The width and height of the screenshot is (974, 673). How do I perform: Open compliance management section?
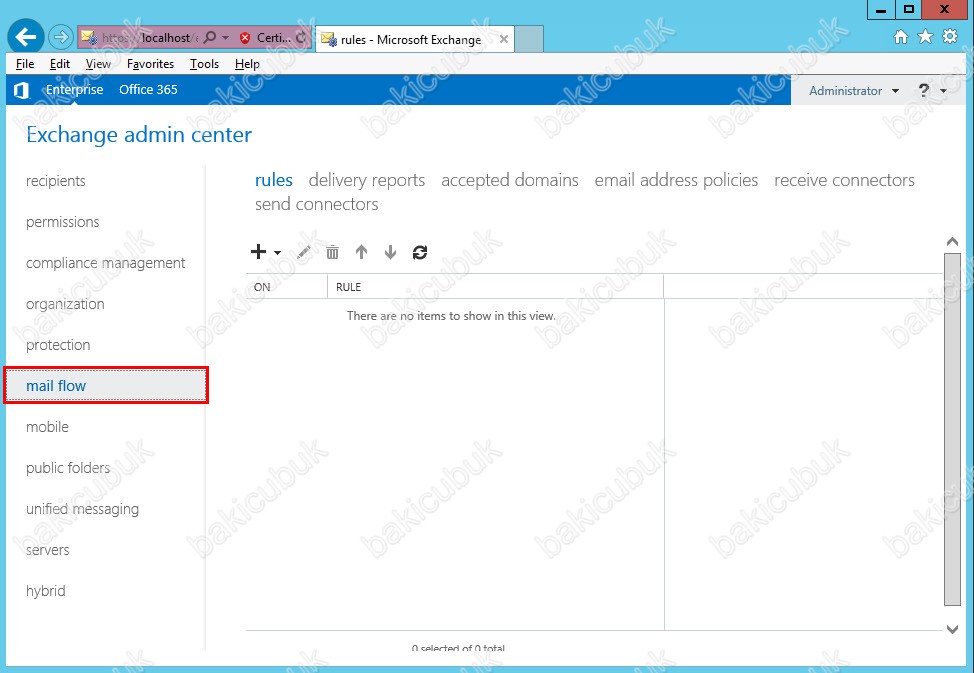point(106,263)
